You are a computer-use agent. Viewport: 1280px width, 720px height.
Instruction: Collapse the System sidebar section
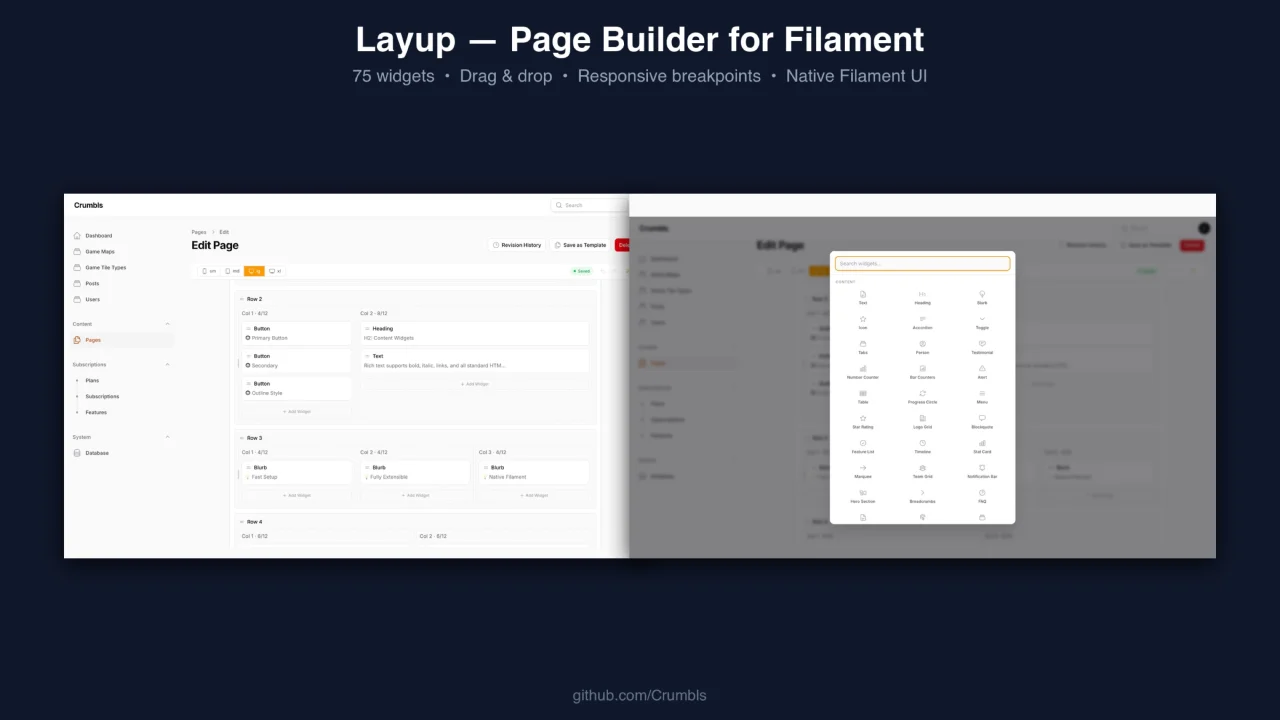pyautogui.click(x=167, y=437)
